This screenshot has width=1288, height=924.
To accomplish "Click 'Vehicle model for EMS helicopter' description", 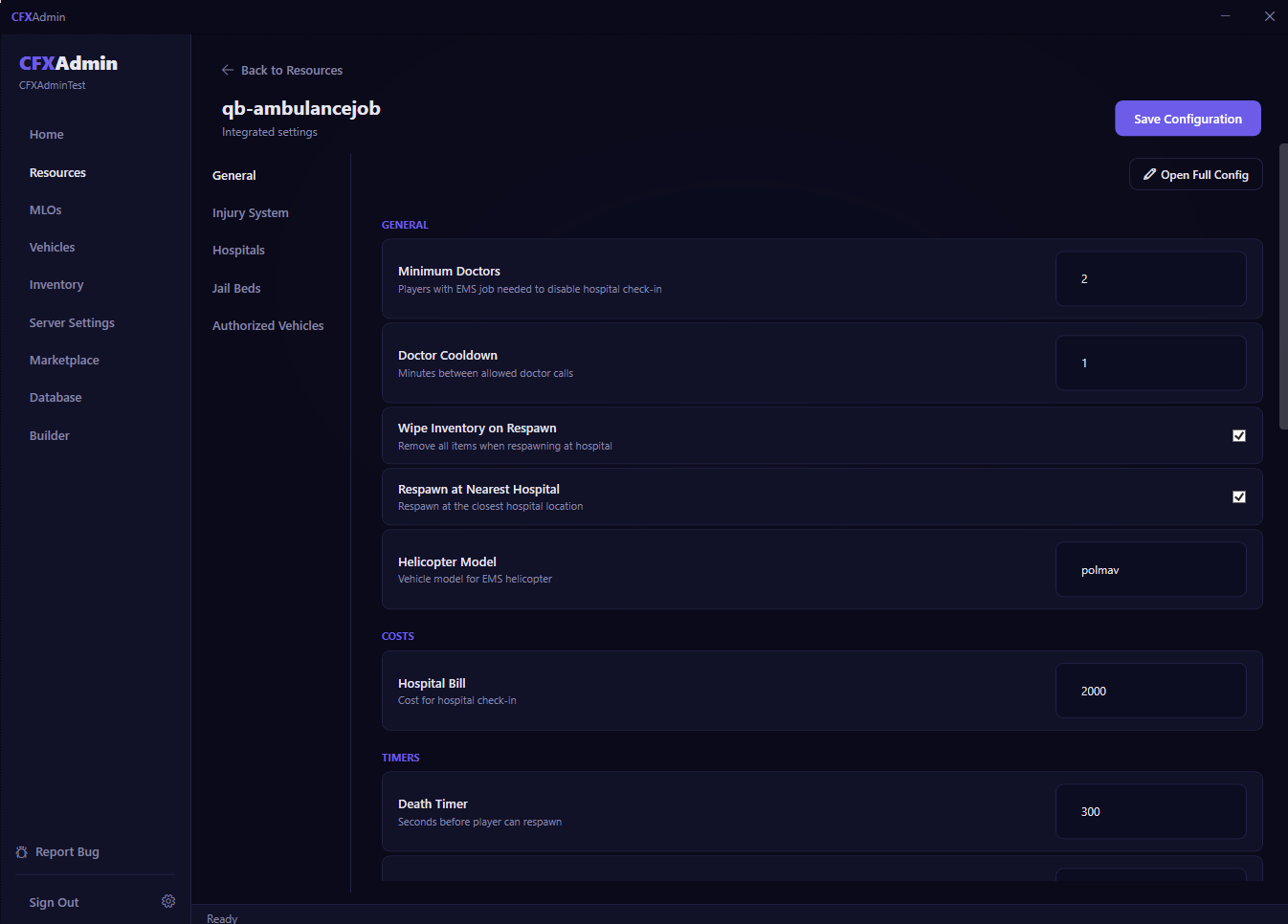I will point(476,580).
